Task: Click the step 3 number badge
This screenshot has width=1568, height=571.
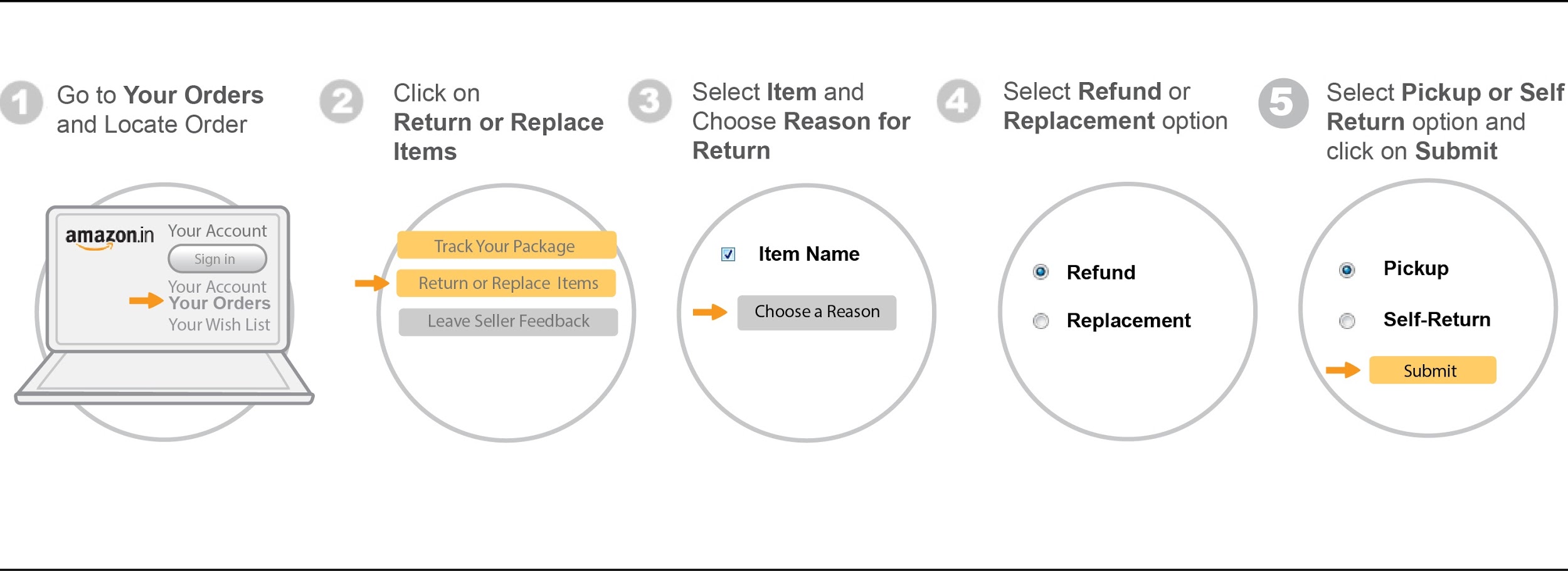Action: 650,100
